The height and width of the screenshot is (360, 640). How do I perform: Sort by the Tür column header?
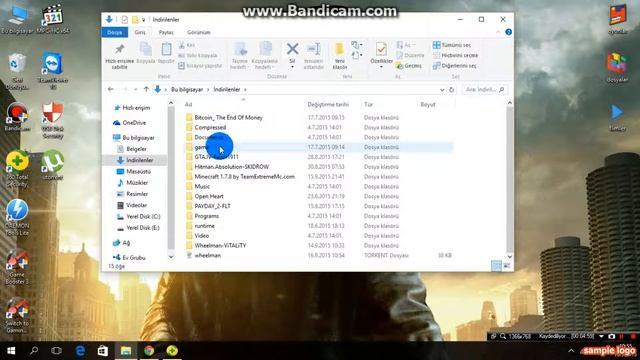[x=369, y=104]
